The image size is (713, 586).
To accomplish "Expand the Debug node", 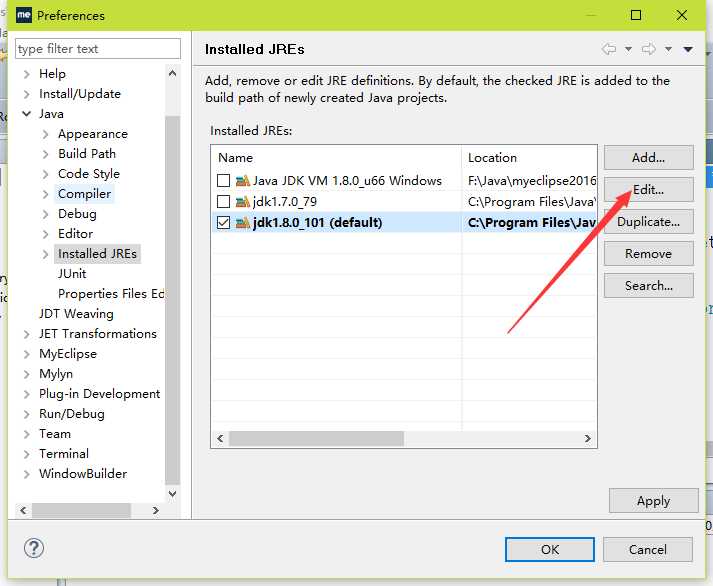I will (x=45, y=214).
